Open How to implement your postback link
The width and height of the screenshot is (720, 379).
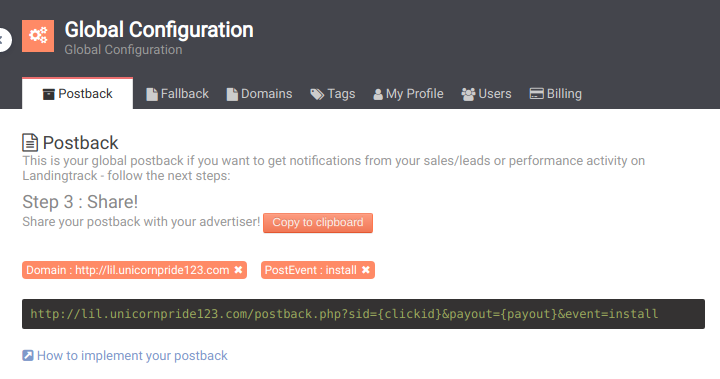(x=132, y=356)
